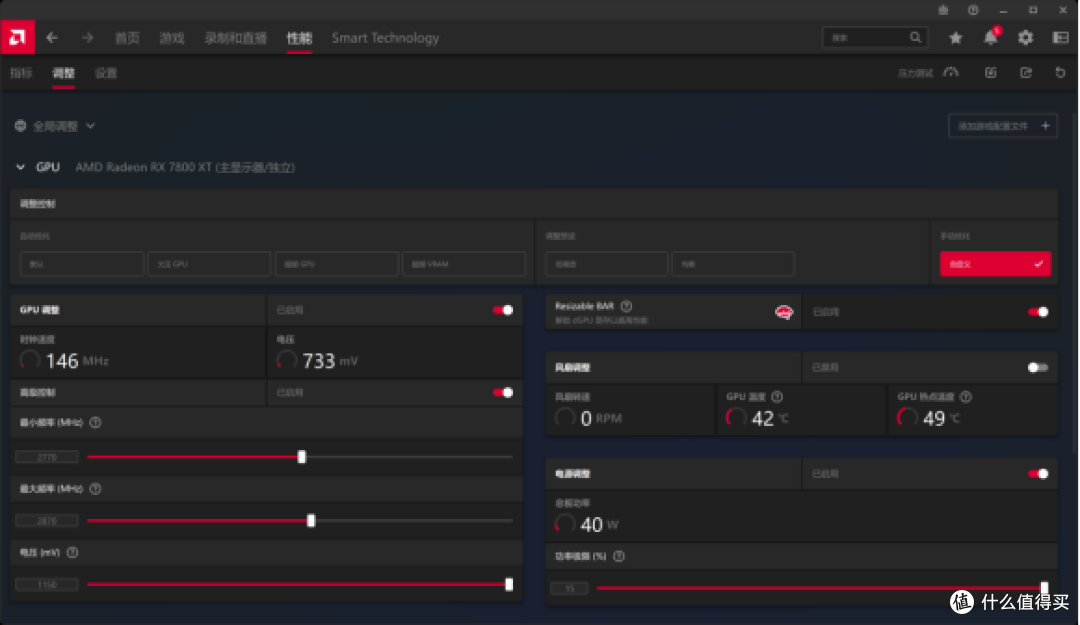Click the 最大频率 value box 2870
Image resolution: width=1080 pixels, height=625 pixels.
tap(47, 521)
